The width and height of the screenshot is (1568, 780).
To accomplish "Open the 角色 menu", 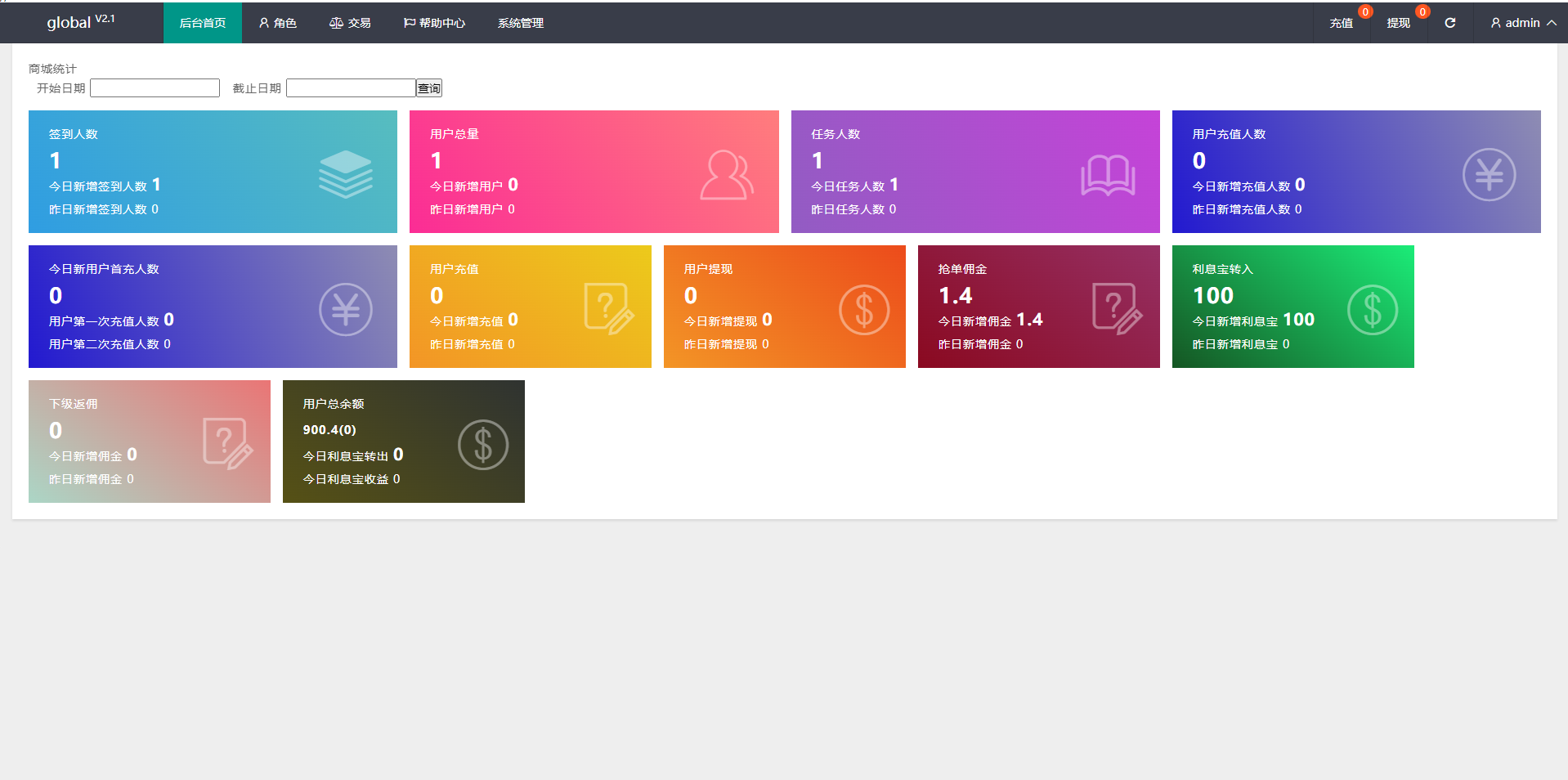I will click(x=277, y=23).
